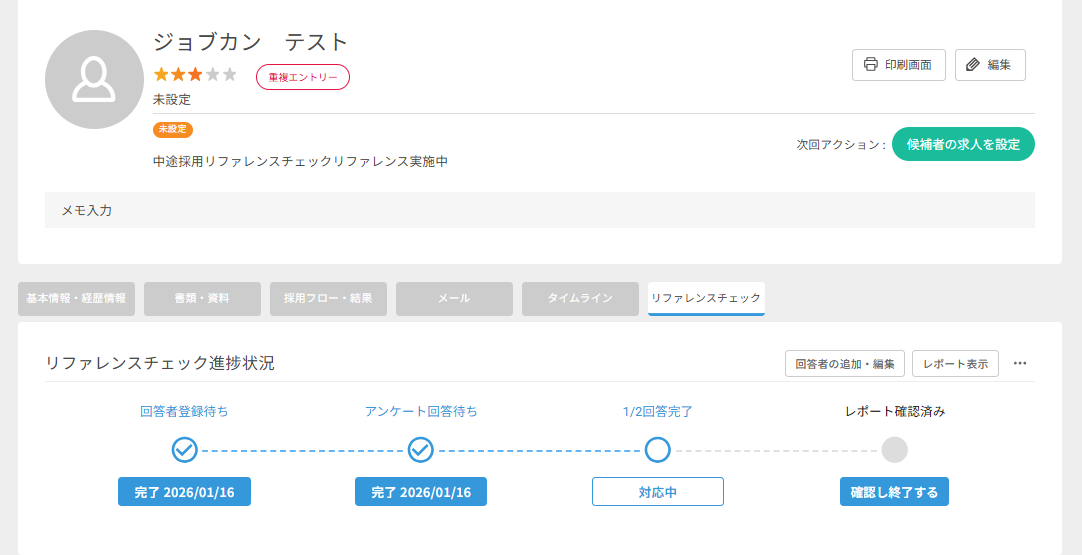Click the レポート表示 button
Viewport: 1082px width, 555px height.
[955, 363]
